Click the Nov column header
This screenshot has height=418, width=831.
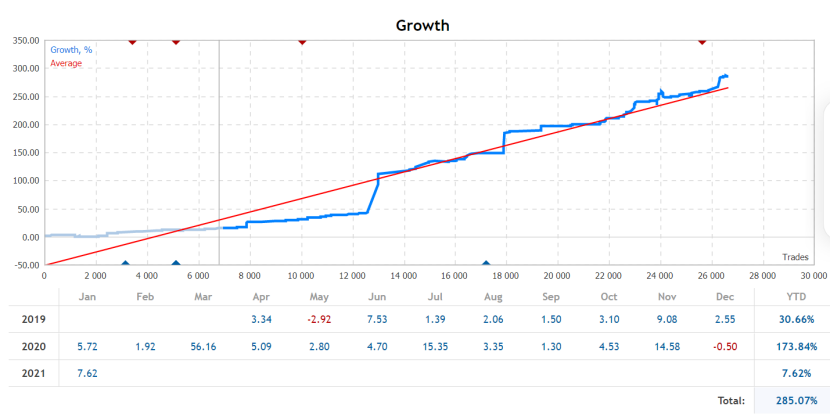667,297
